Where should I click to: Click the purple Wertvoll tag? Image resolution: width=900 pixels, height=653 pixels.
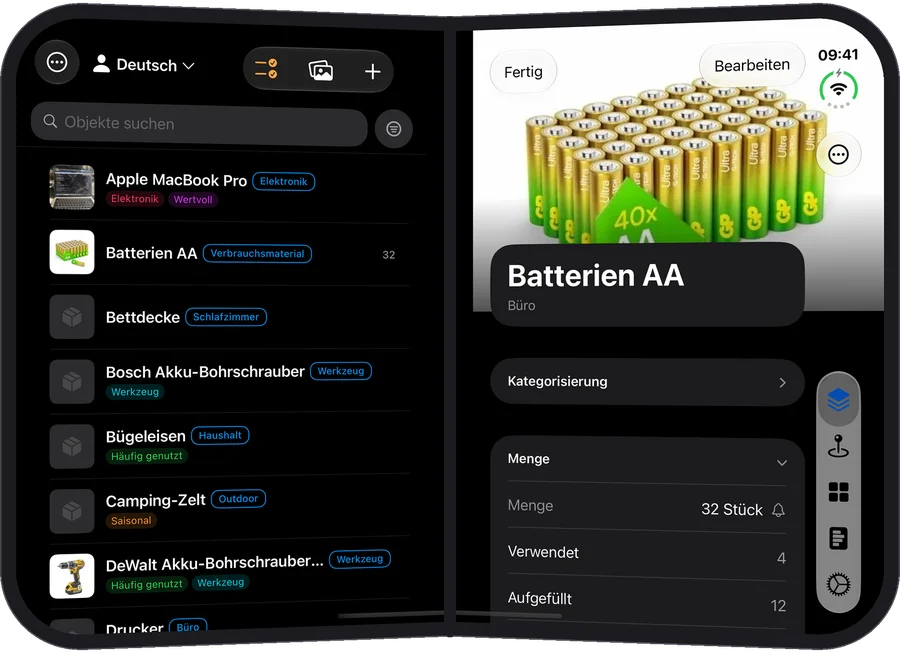coord(193,200)
